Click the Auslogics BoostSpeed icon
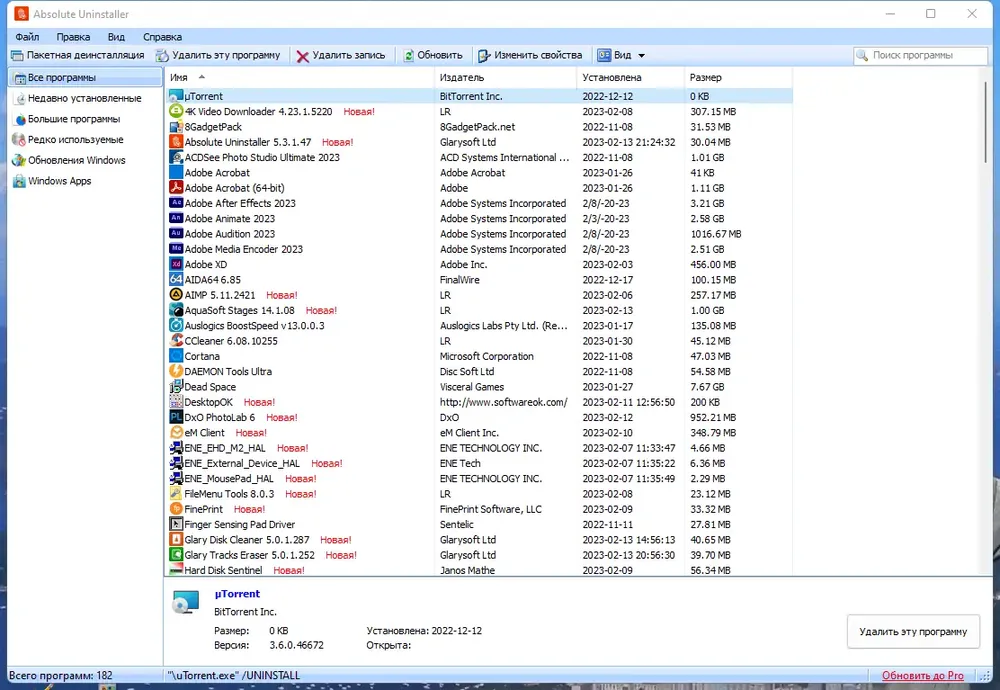Viewport: 1000px width, 690px height. click(x=176, y=325)
